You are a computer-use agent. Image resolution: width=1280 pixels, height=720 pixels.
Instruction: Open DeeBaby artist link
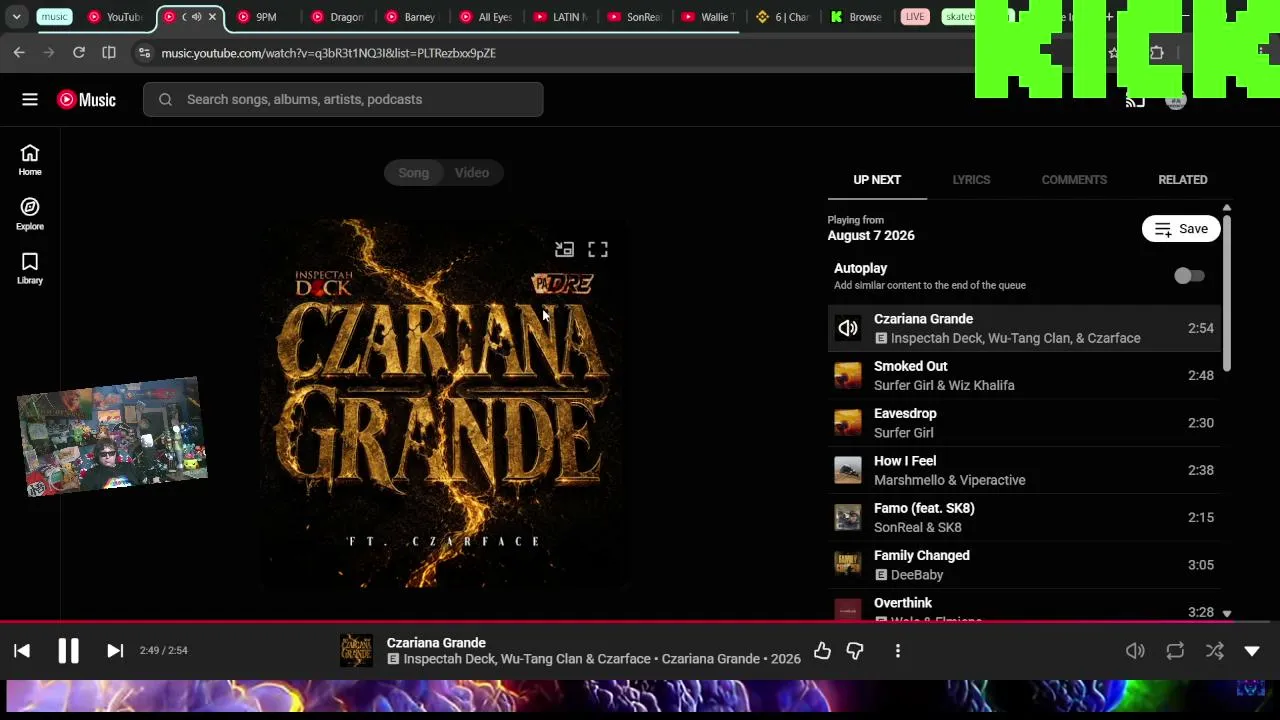pyautogui.click(x=917, y=575)
